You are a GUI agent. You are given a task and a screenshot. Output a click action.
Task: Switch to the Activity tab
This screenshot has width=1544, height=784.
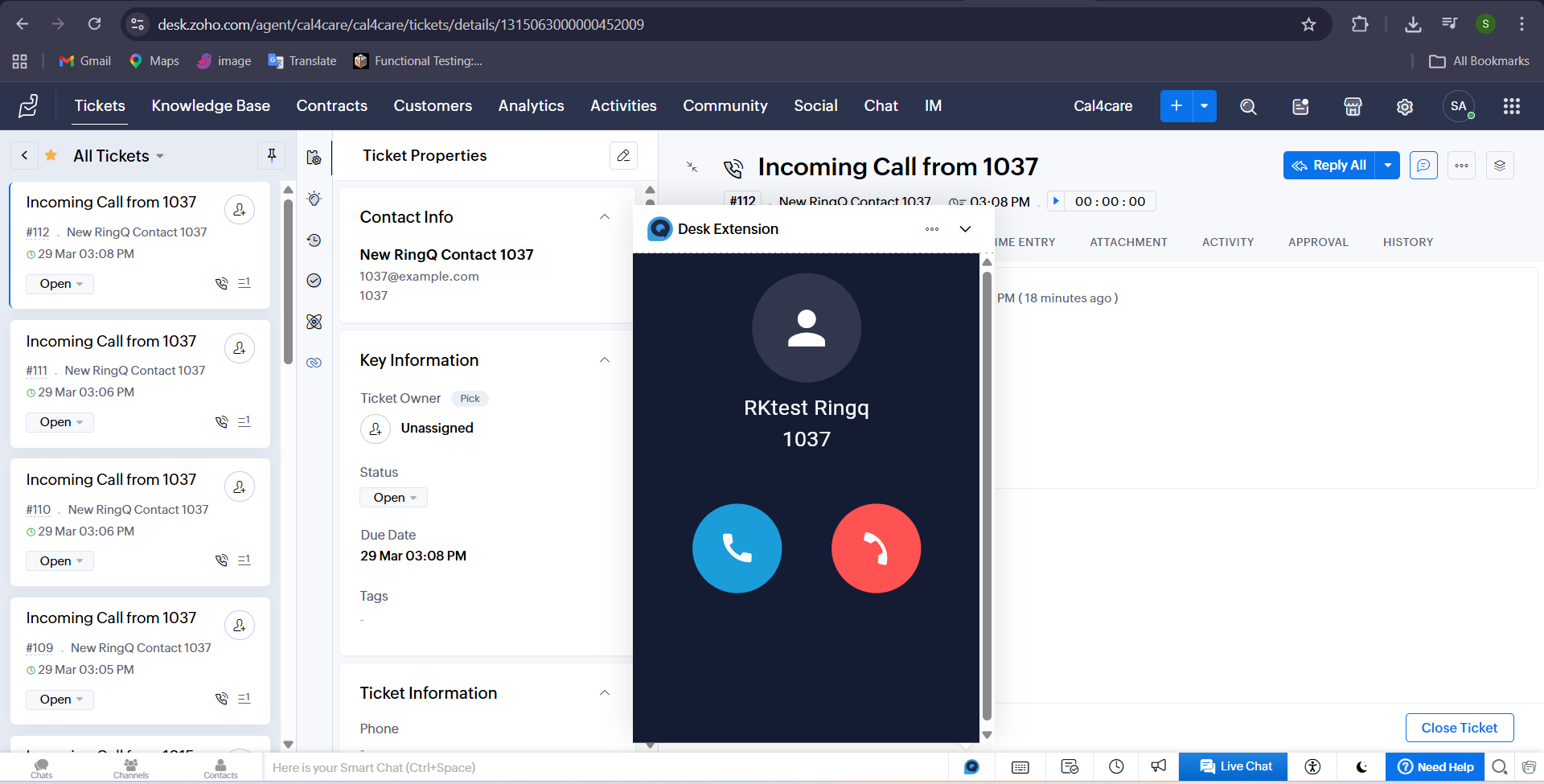[1228, 242]
